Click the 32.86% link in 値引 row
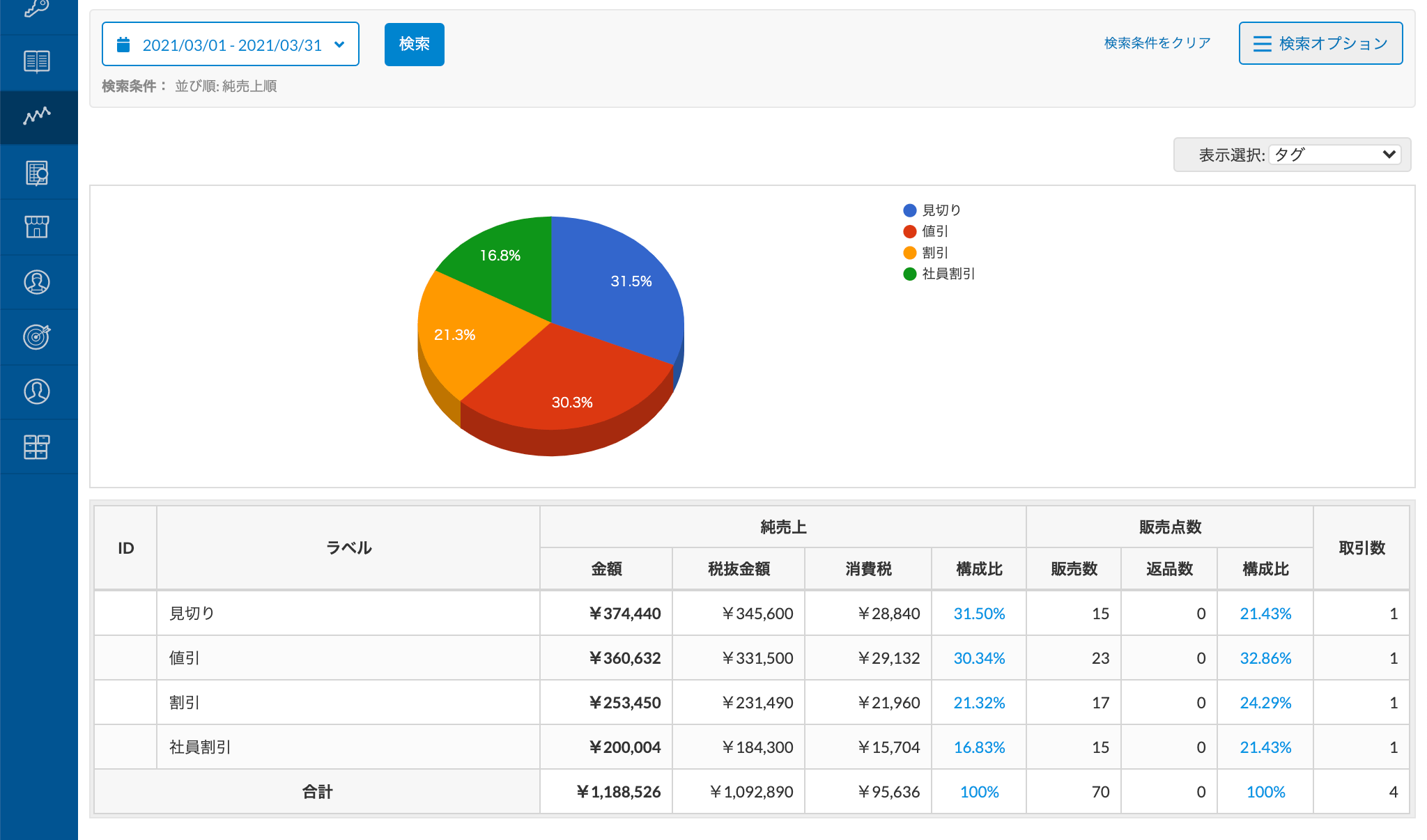 point(1265,658)
